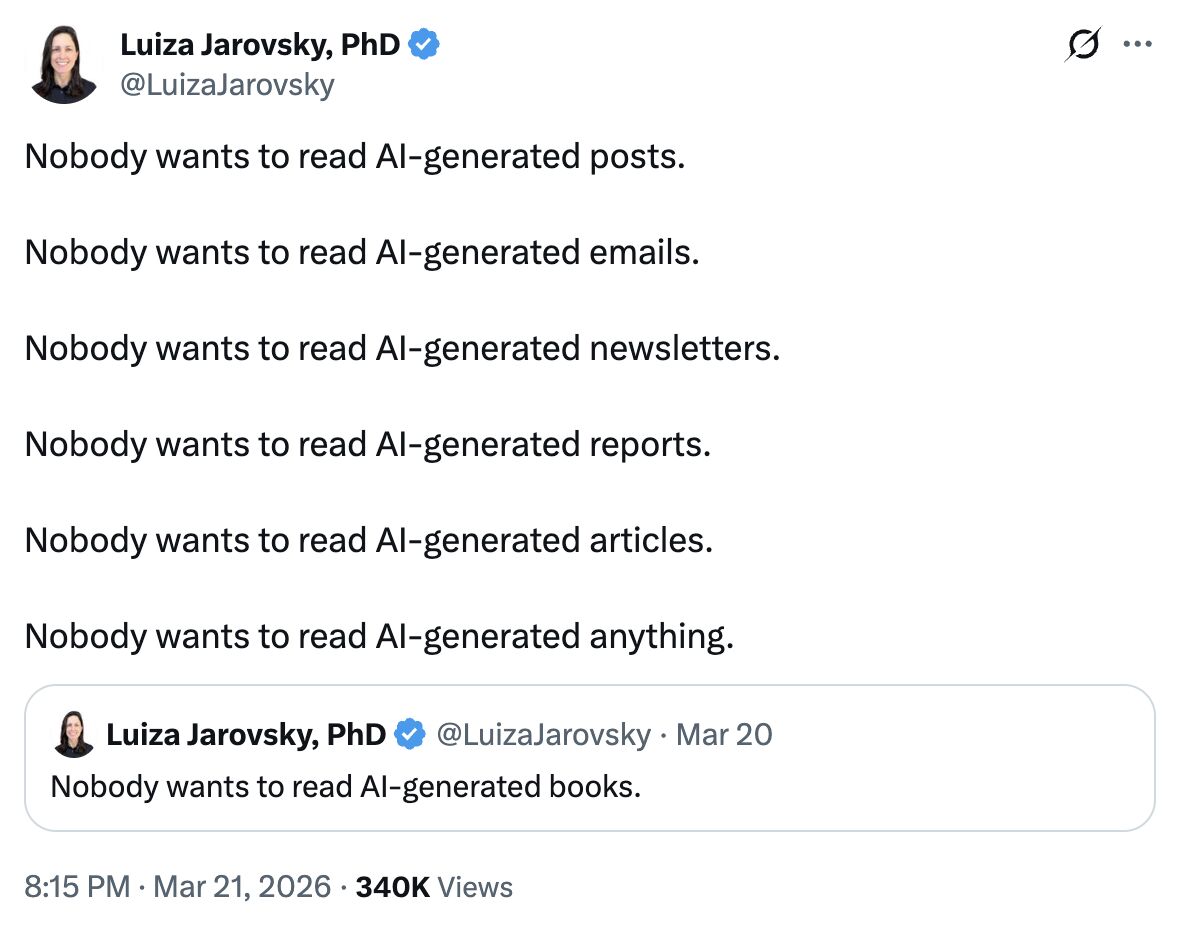The image size is (1180, 930).
Task: Click the @LuizaJarovsky handle under the author name
Action: click(227, 85)
